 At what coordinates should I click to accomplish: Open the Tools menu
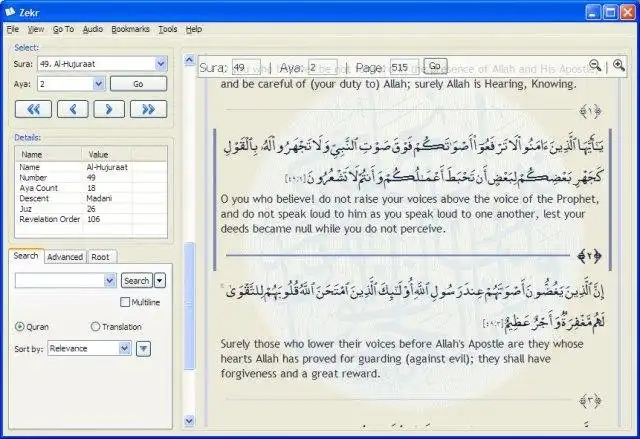tap(168, 29)
